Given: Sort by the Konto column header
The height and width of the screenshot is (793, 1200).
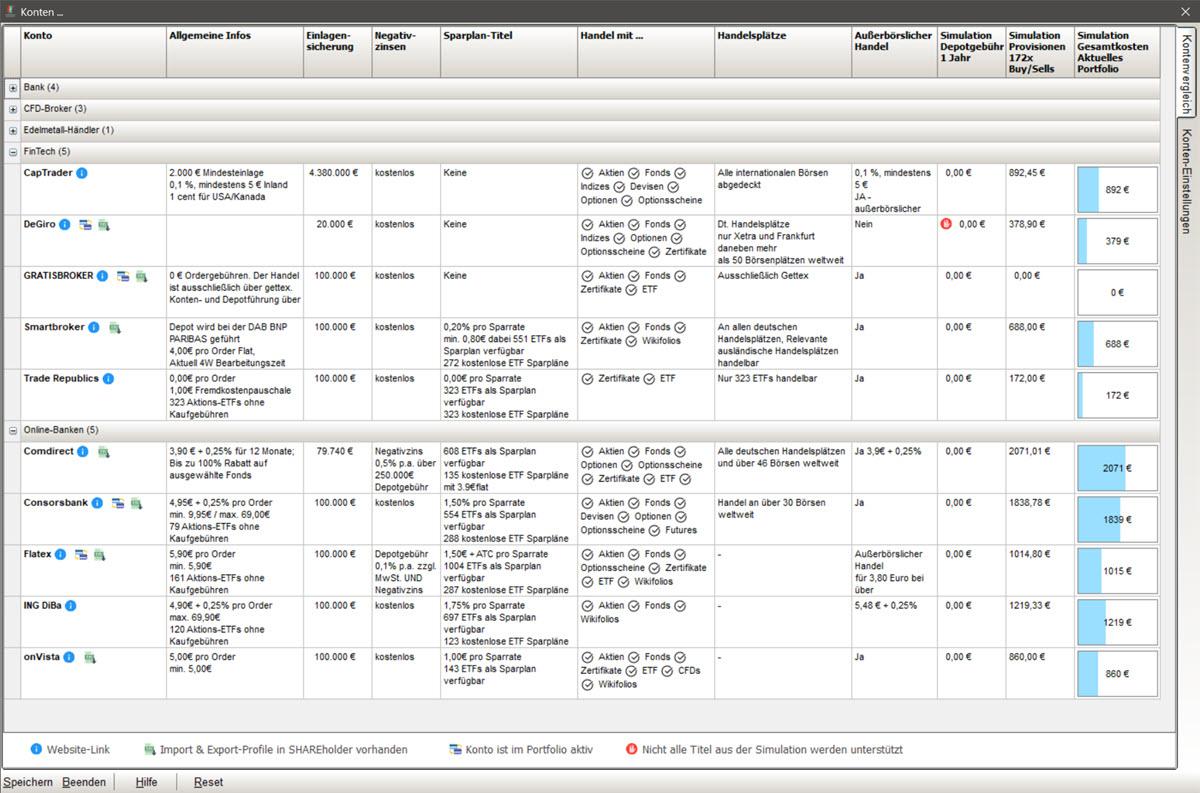Looking at the screenshot, I should pos(93,51).
